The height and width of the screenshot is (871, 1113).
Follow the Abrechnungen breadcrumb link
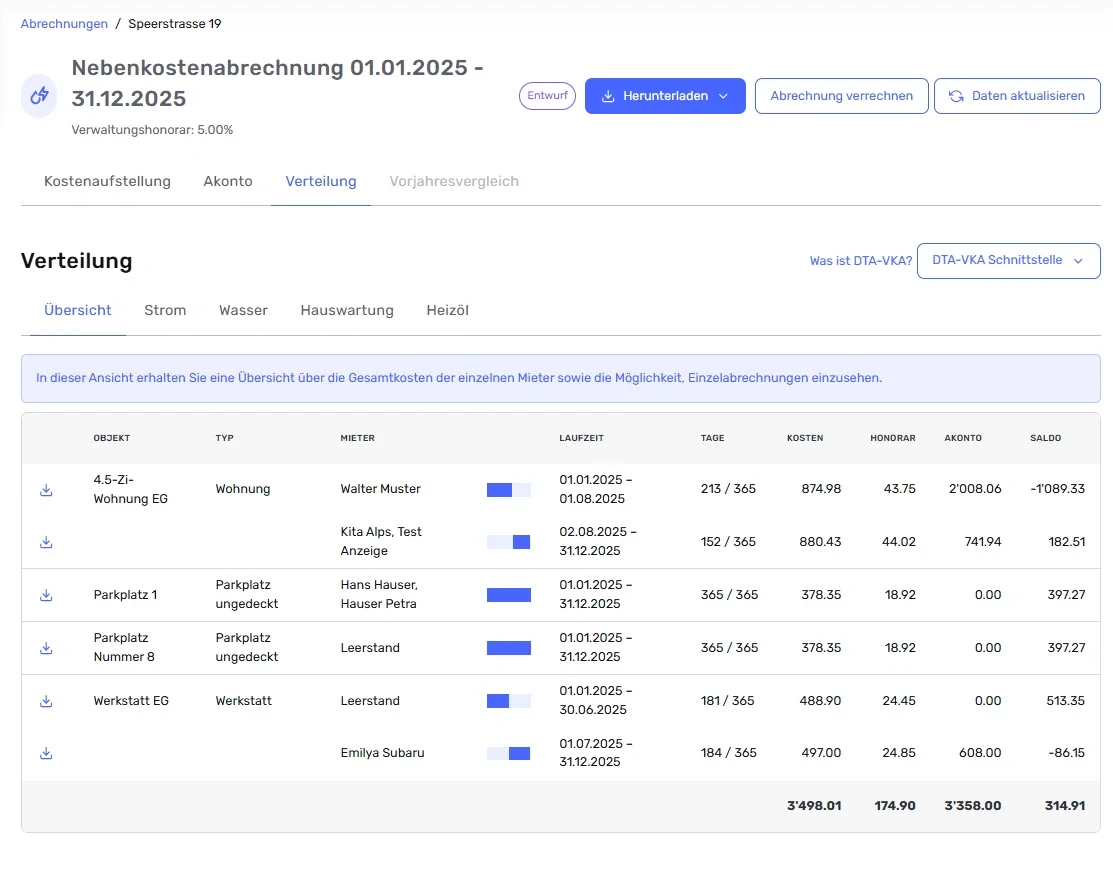pyautogui.click(x=64, y=23)
